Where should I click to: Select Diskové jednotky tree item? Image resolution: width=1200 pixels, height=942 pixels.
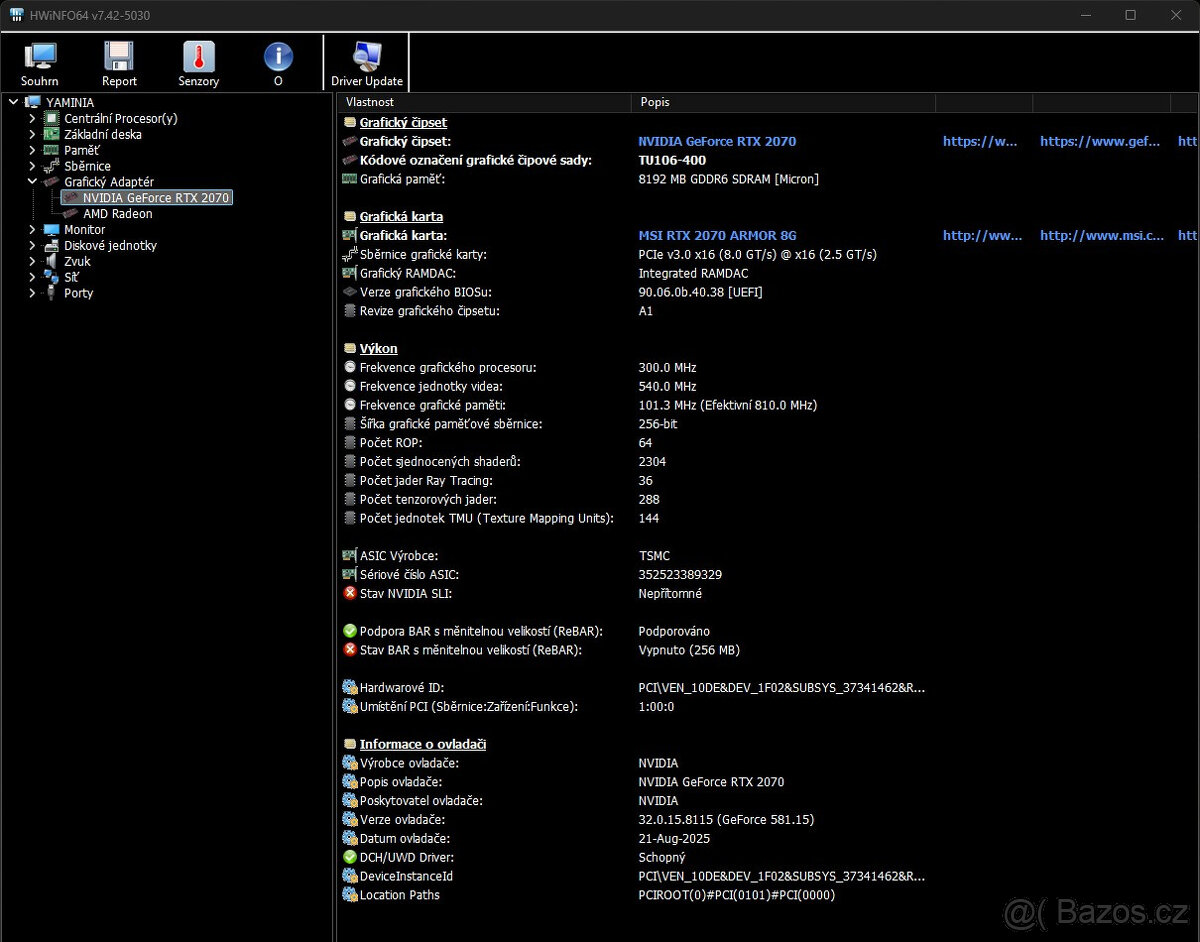[x=110, y=245]
